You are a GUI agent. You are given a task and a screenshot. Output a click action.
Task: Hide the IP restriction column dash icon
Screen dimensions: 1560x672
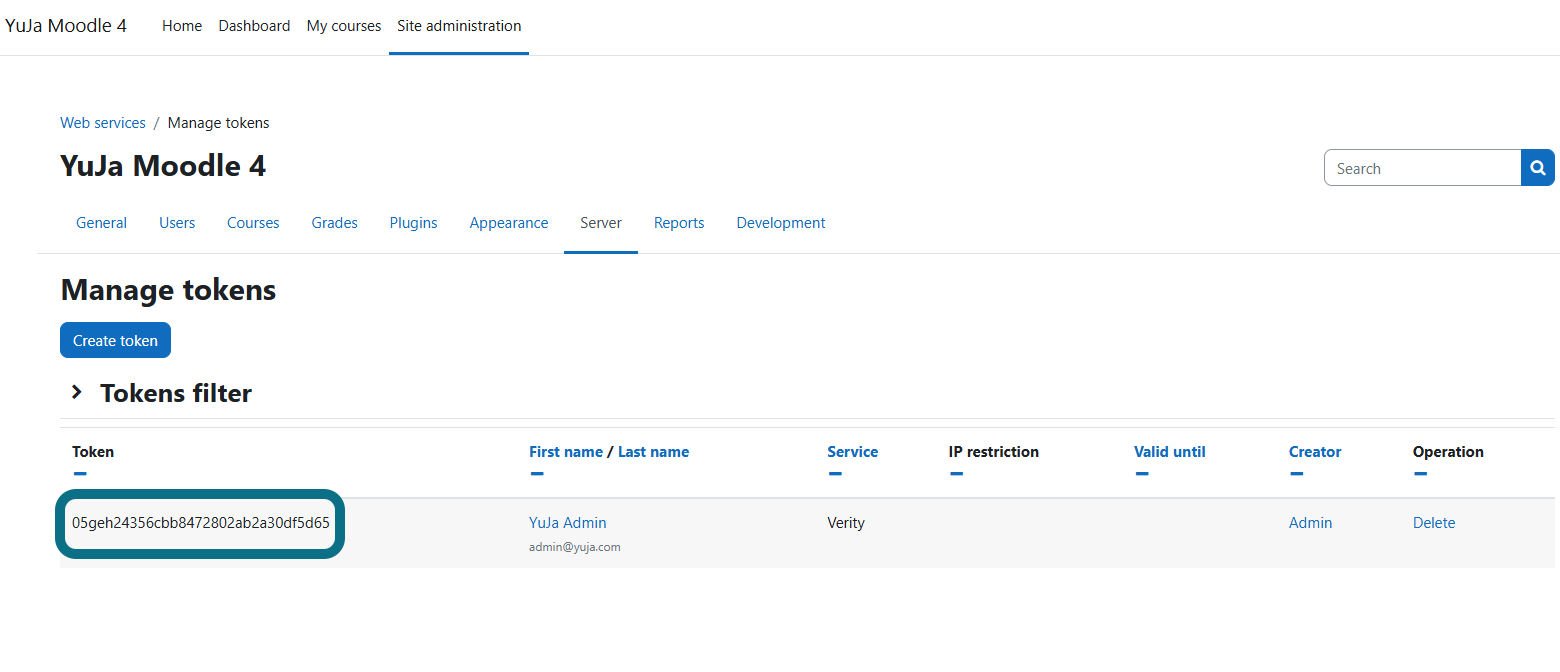(x=956, y=473)
